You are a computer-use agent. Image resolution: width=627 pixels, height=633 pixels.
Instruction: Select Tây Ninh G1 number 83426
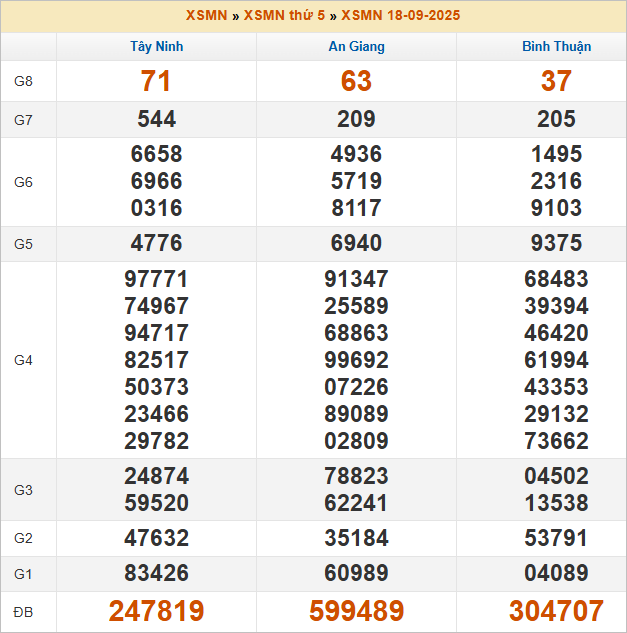tap(156, 574)
